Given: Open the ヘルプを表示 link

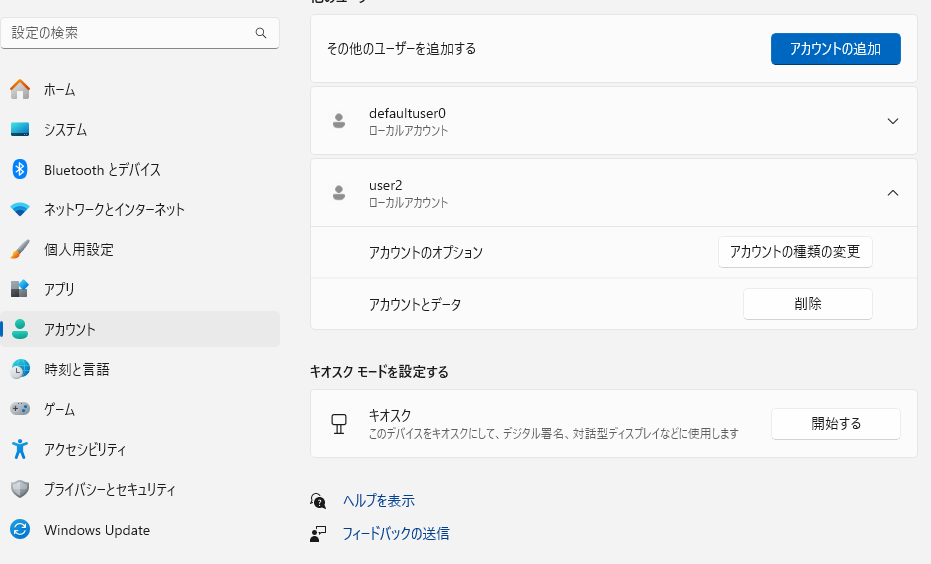Looking at the screenshot, I should pyautogui.click(x=378, y=501).
